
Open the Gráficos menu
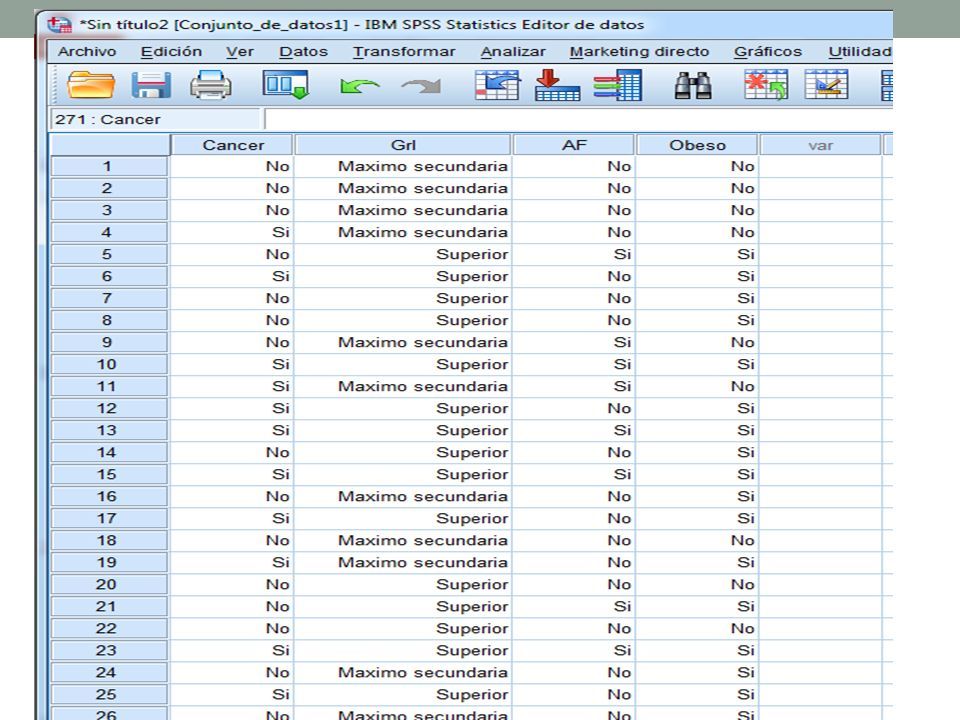pyautogui.click(x=768, y=51)
